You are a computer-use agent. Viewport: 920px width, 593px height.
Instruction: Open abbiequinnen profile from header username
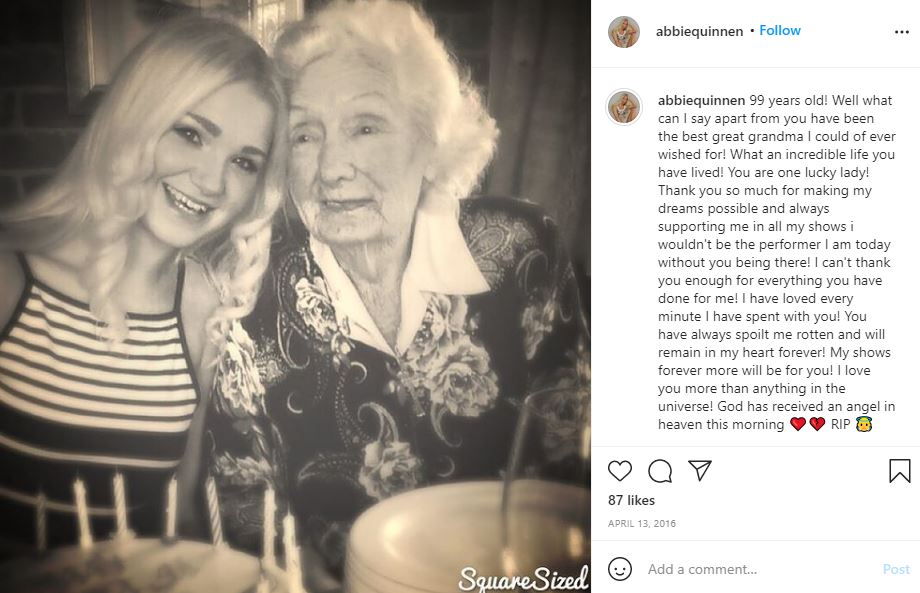[699, 31]
